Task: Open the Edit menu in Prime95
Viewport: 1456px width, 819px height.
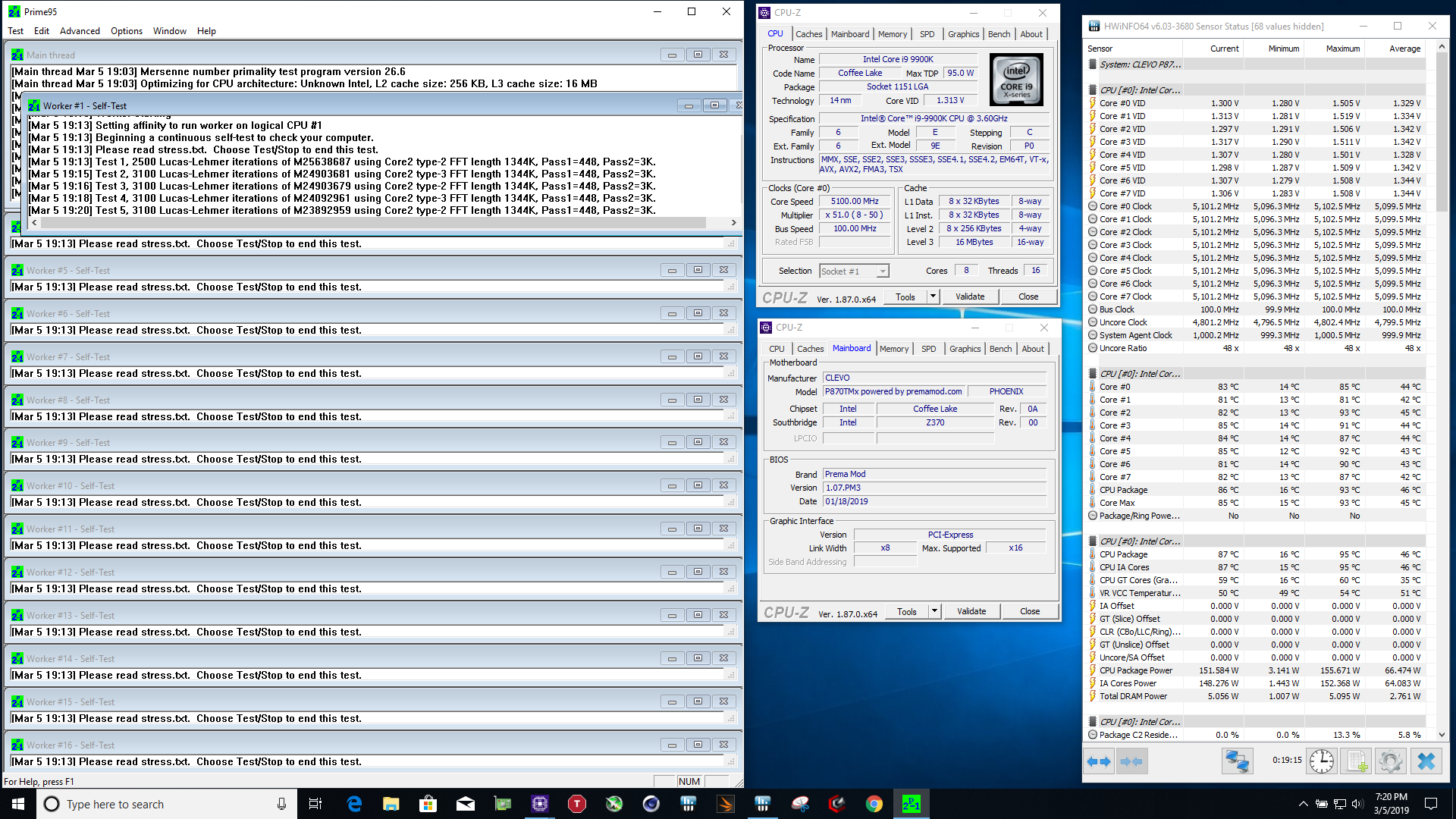Action: pos(42,31)
